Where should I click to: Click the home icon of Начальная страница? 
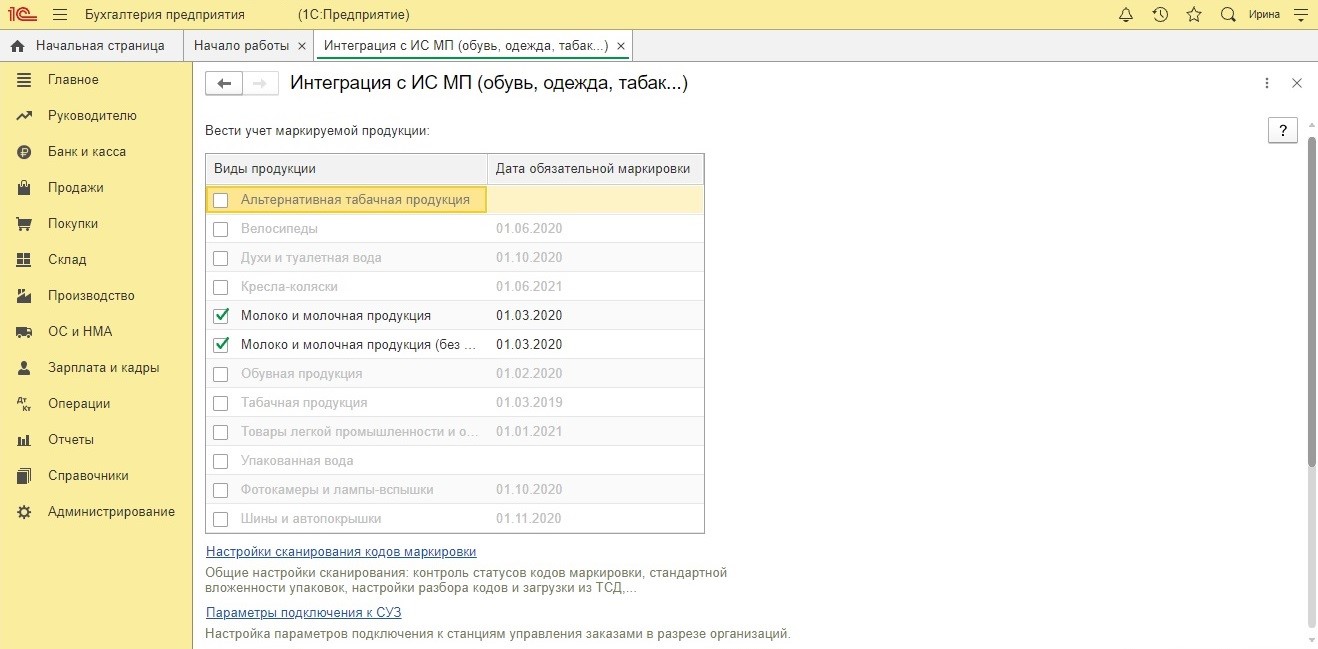tap(17, 46)
